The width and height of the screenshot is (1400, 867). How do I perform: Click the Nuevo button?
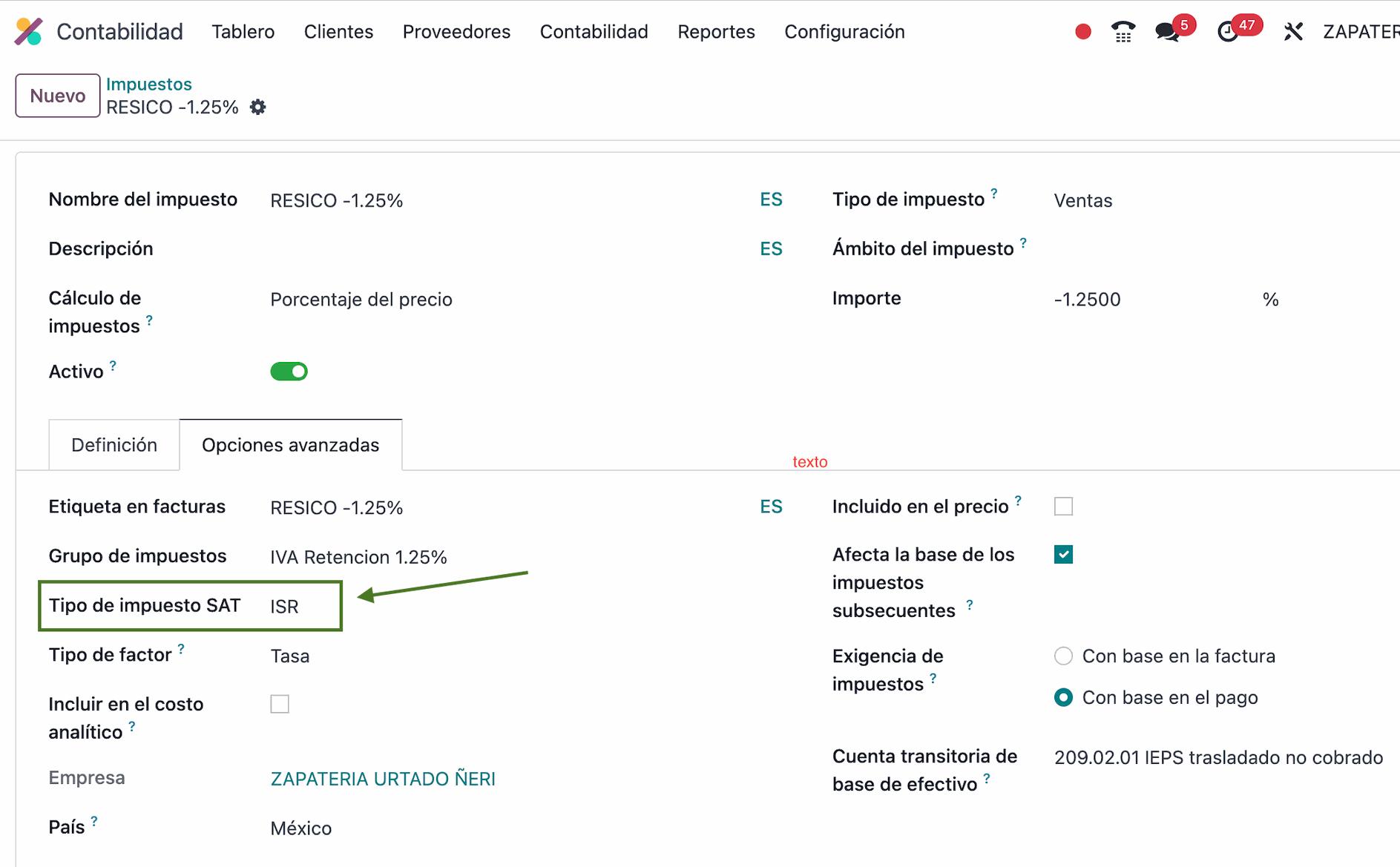[x=58, y=96]
